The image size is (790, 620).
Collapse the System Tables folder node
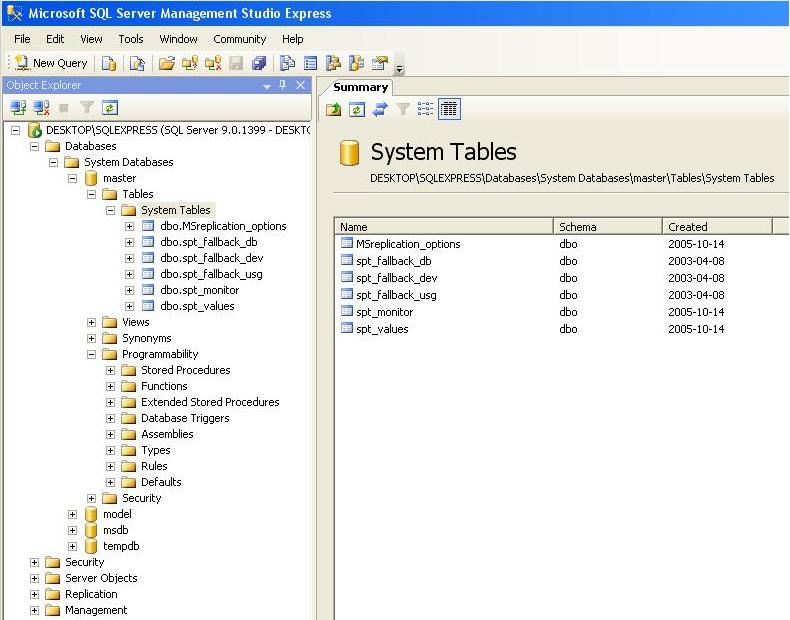click(111, 210)
